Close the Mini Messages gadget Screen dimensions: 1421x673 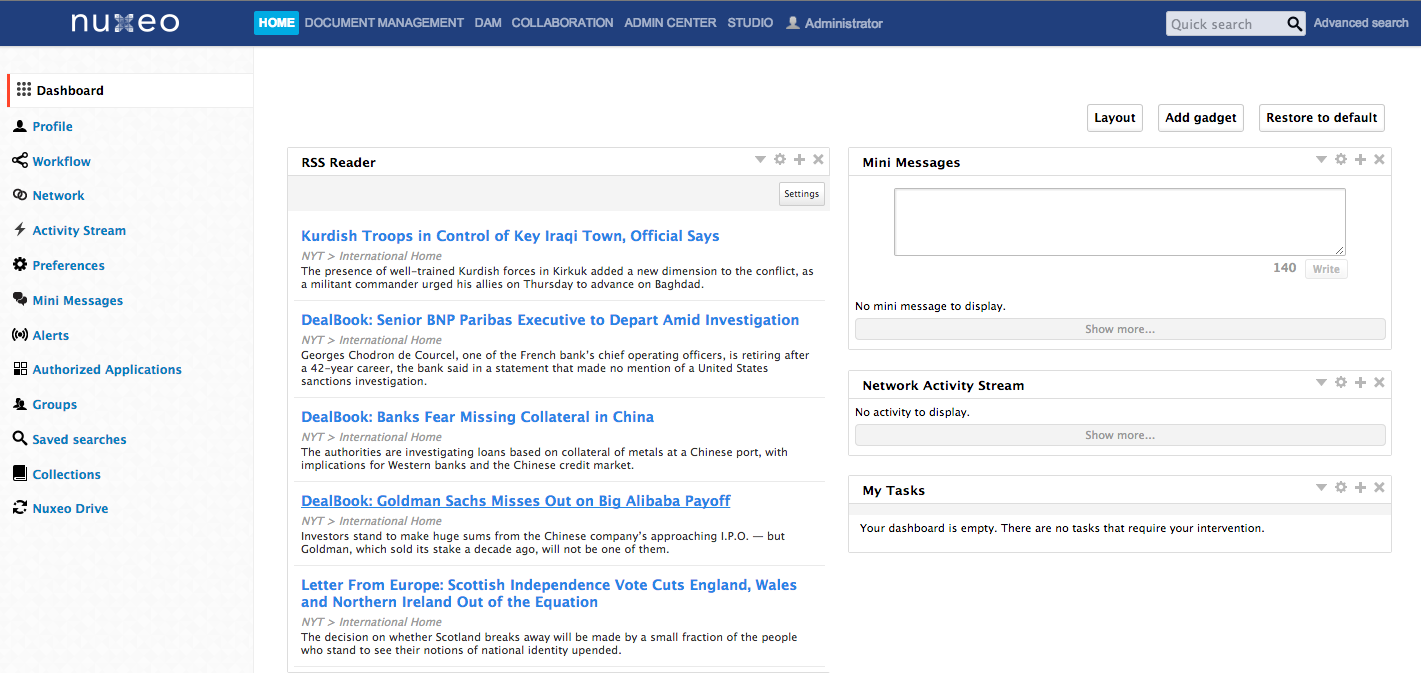tap(1379, 160)
